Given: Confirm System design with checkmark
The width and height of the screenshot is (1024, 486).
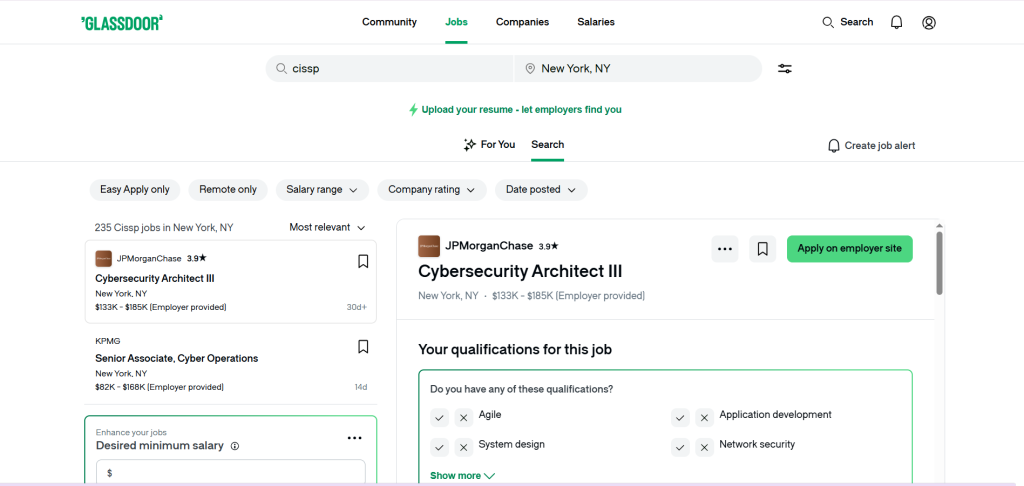Looking at the screenshot, I should point(440,447).
